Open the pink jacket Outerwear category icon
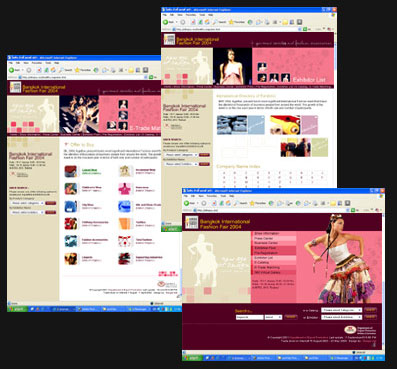 click(124, 189)
